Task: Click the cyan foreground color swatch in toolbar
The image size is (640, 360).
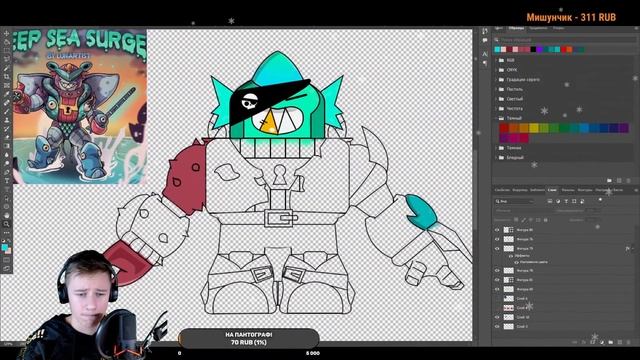Action: pos(5,246)
